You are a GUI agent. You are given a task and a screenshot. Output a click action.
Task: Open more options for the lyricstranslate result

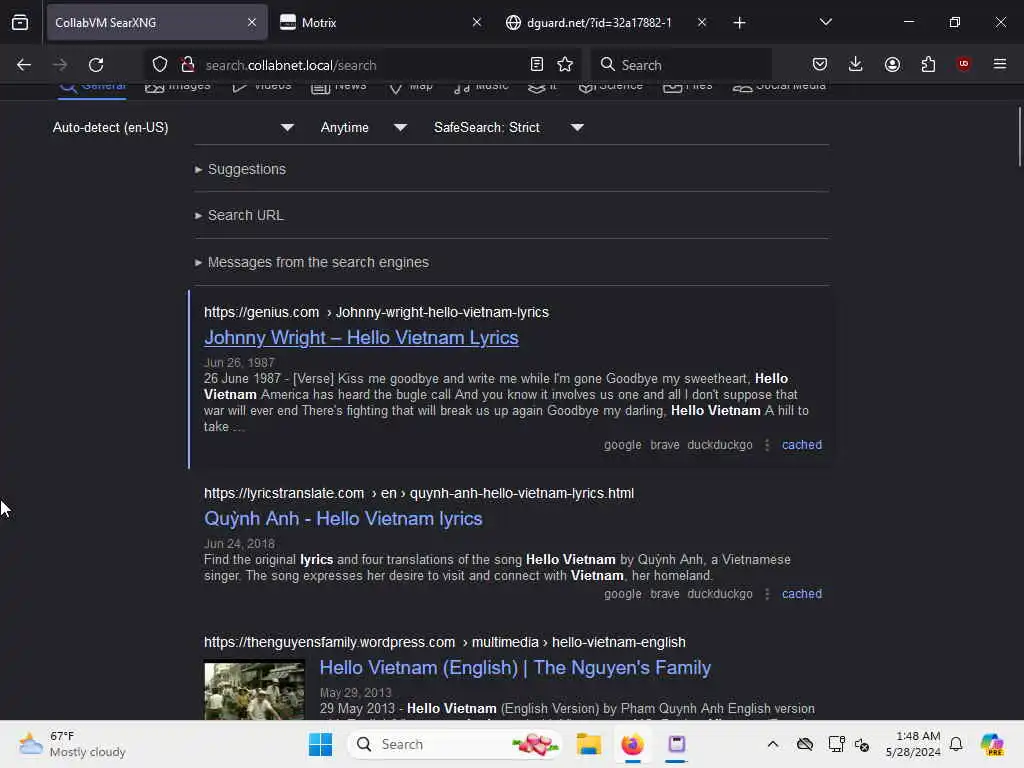(767, 594)
